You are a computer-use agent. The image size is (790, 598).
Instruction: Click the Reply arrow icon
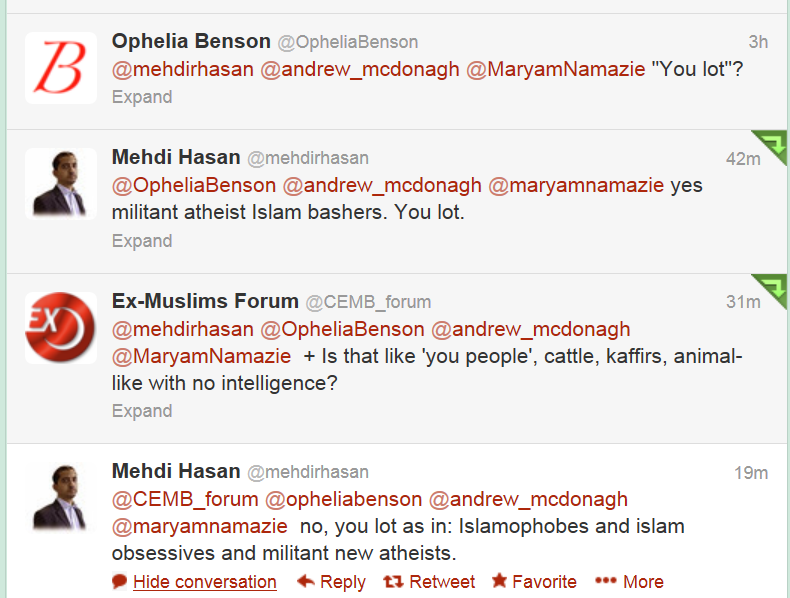point(306,581)
